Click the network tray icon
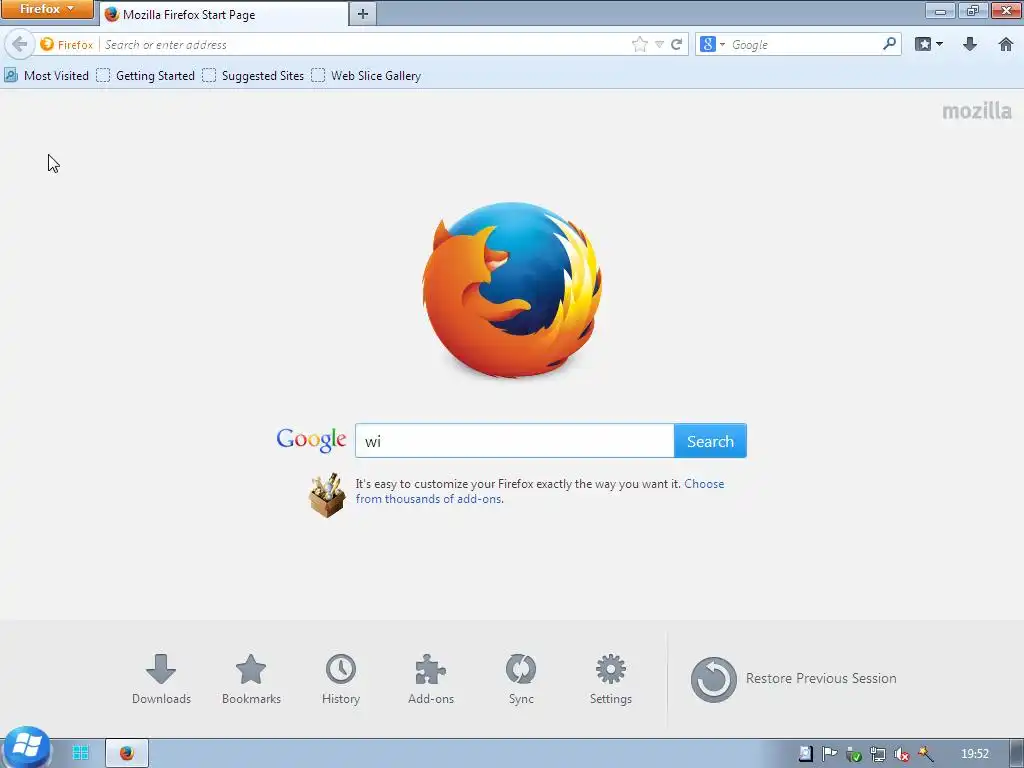The height and width of the screenshot is (768, 1024). [878, 754]
